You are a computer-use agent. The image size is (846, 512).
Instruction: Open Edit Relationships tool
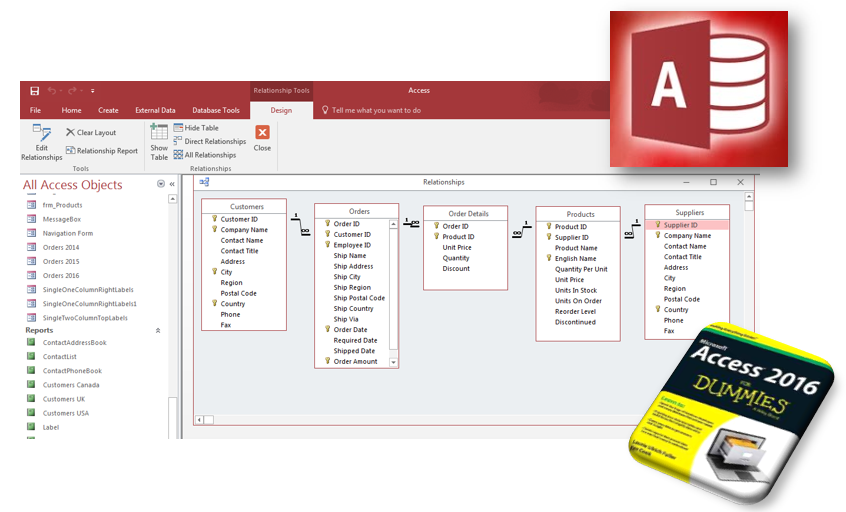tap(42, 142)
